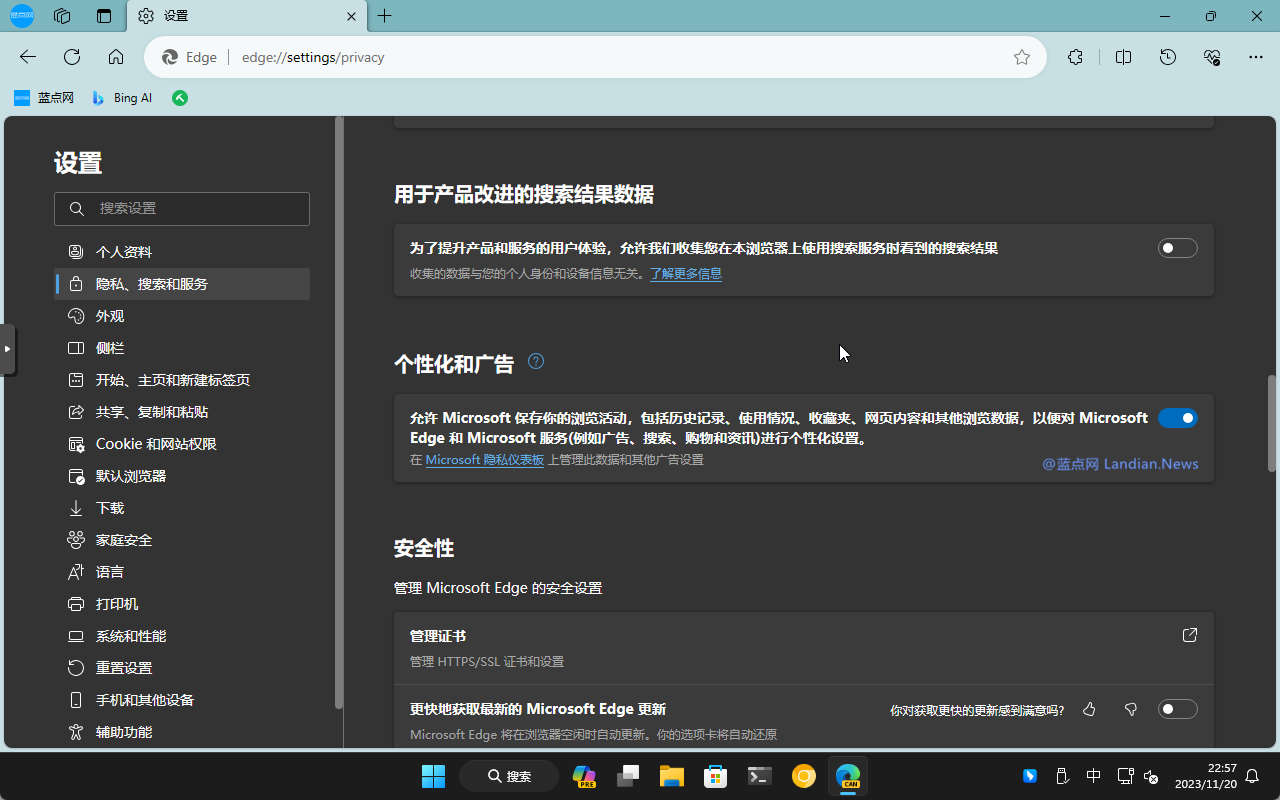Screen dimensions: 1280x800
Task: Open 开始、主页和新建标签页 settings
Action: click(x=182, y=380)
